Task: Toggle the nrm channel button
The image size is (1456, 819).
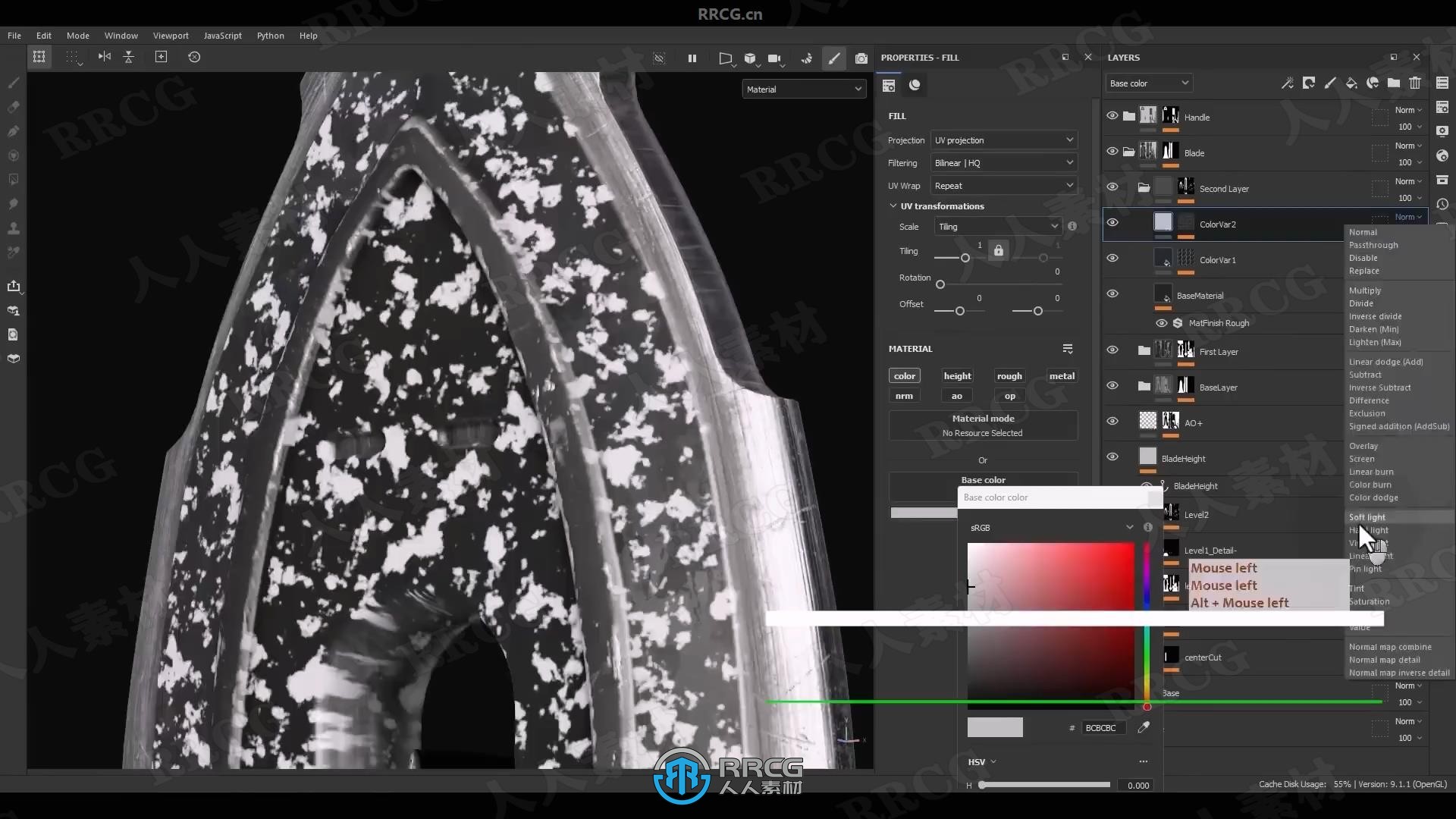Action: tap(904, 396)
